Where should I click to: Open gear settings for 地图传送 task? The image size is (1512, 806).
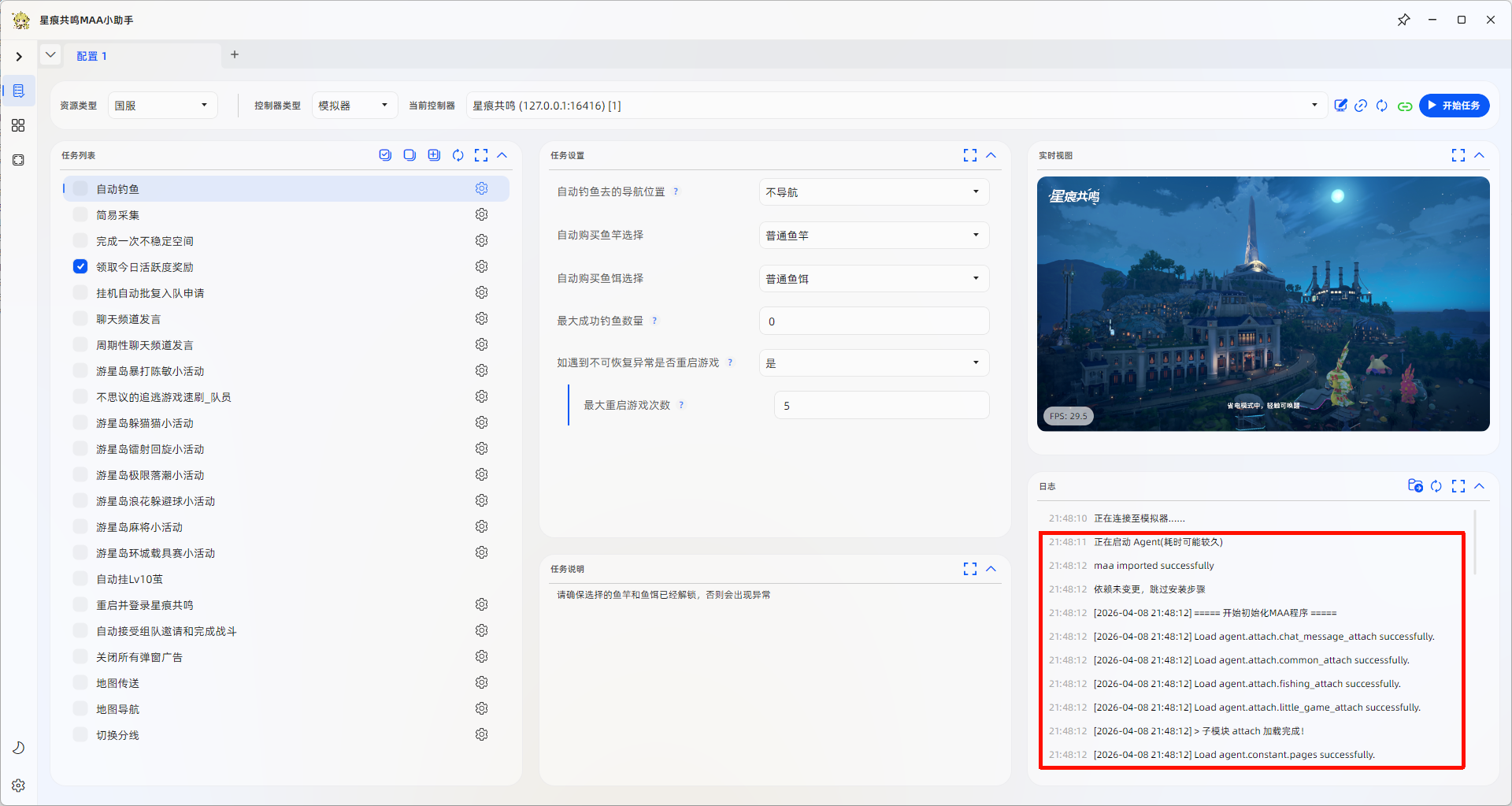(481, 682)
